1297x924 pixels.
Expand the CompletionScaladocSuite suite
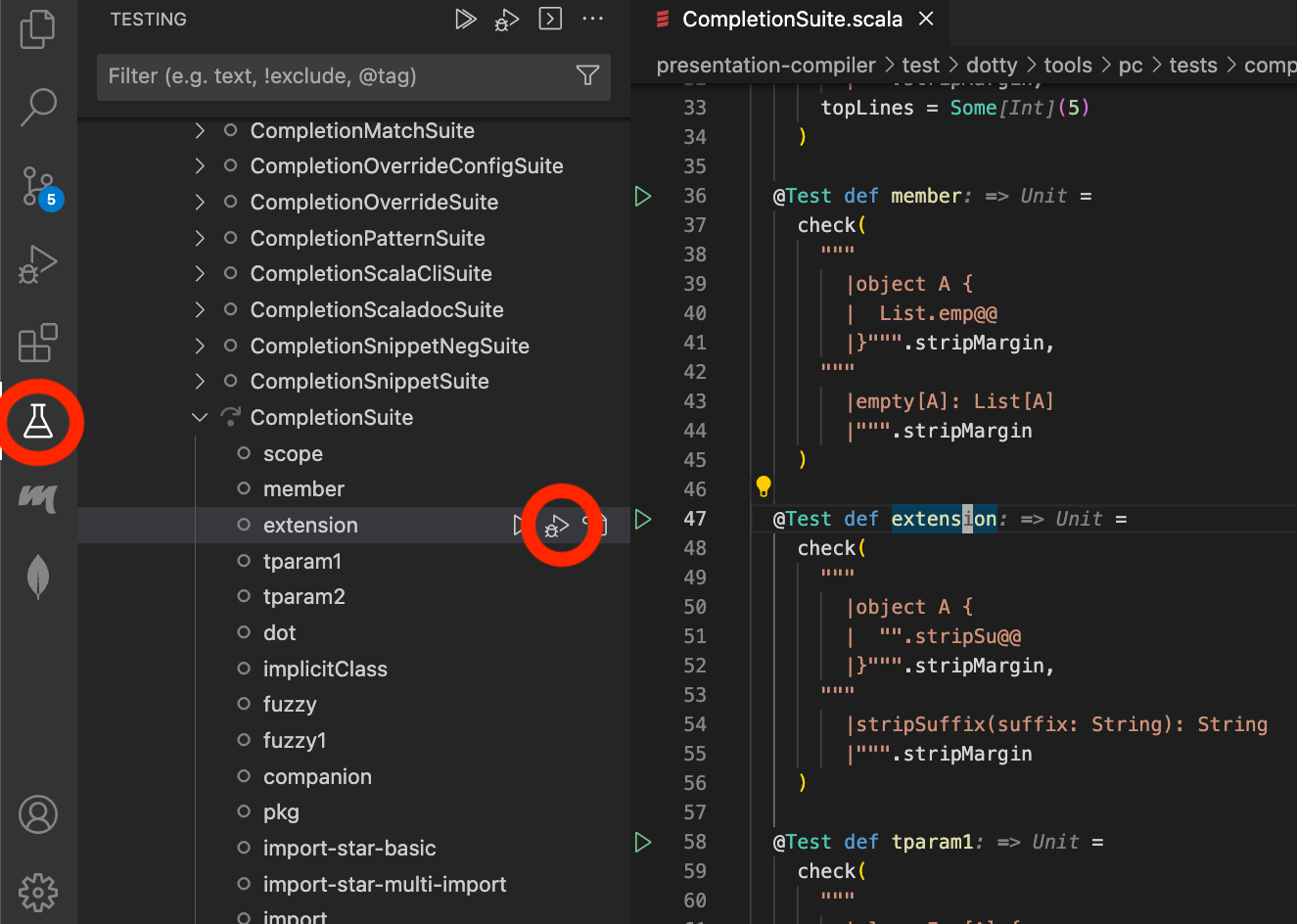200,309
